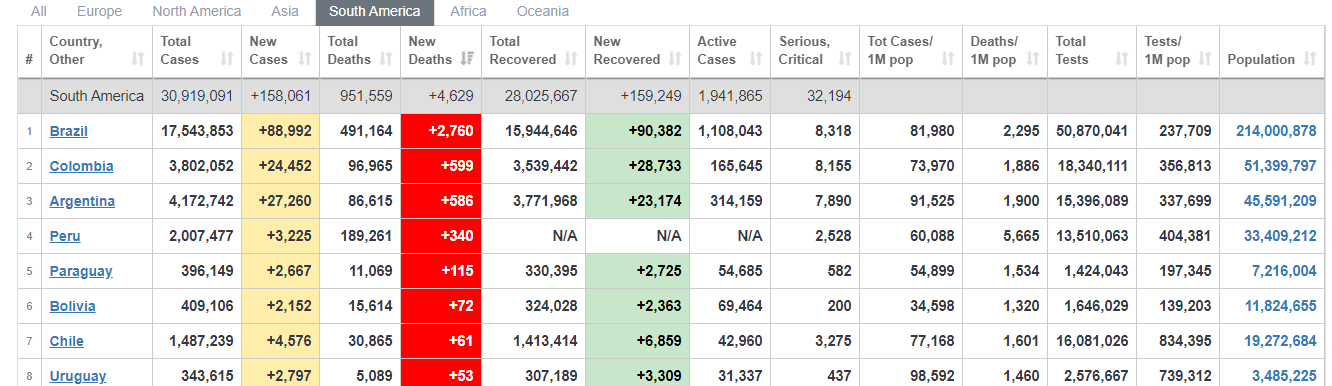This screenshot has height=386, width=1332.
Task: Switch to the Europe tab
Action: click(x=99, y=12)
